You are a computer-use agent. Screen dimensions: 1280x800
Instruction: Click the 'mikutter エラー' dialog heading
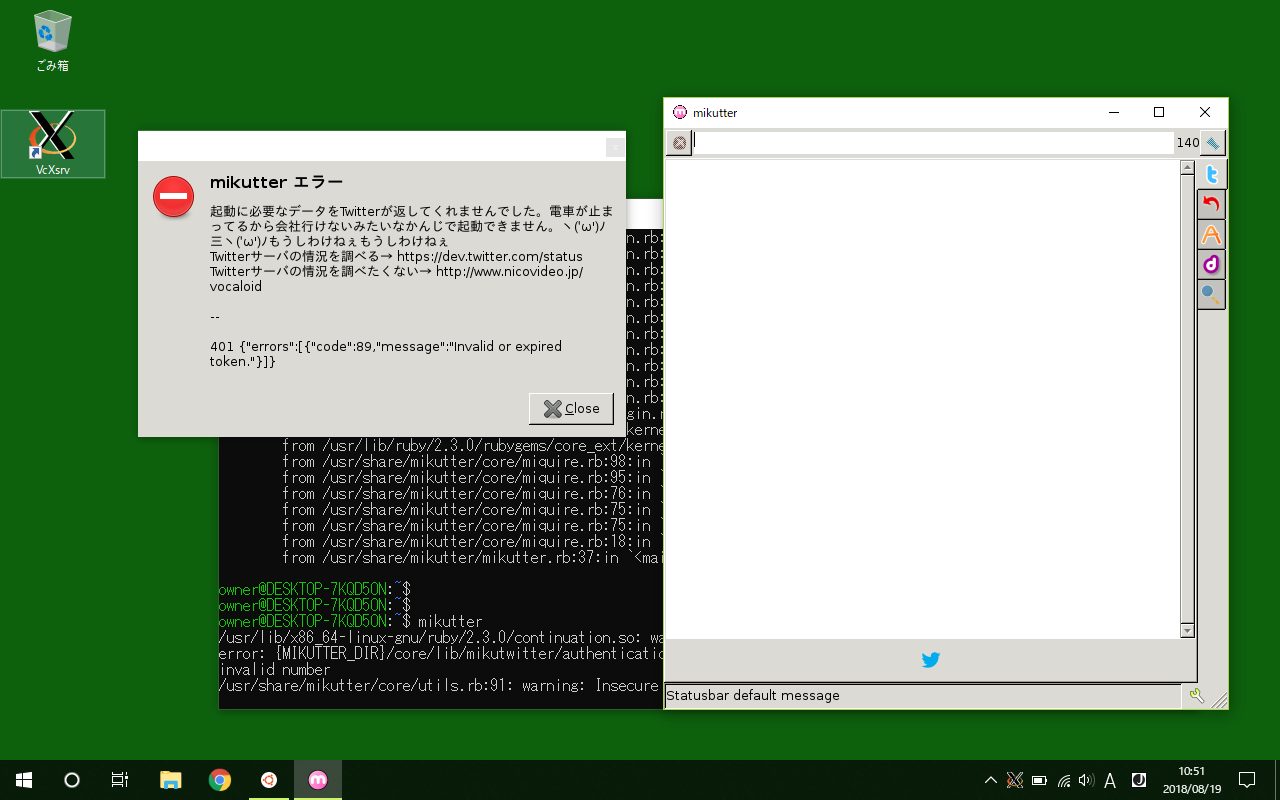[276, 182]
